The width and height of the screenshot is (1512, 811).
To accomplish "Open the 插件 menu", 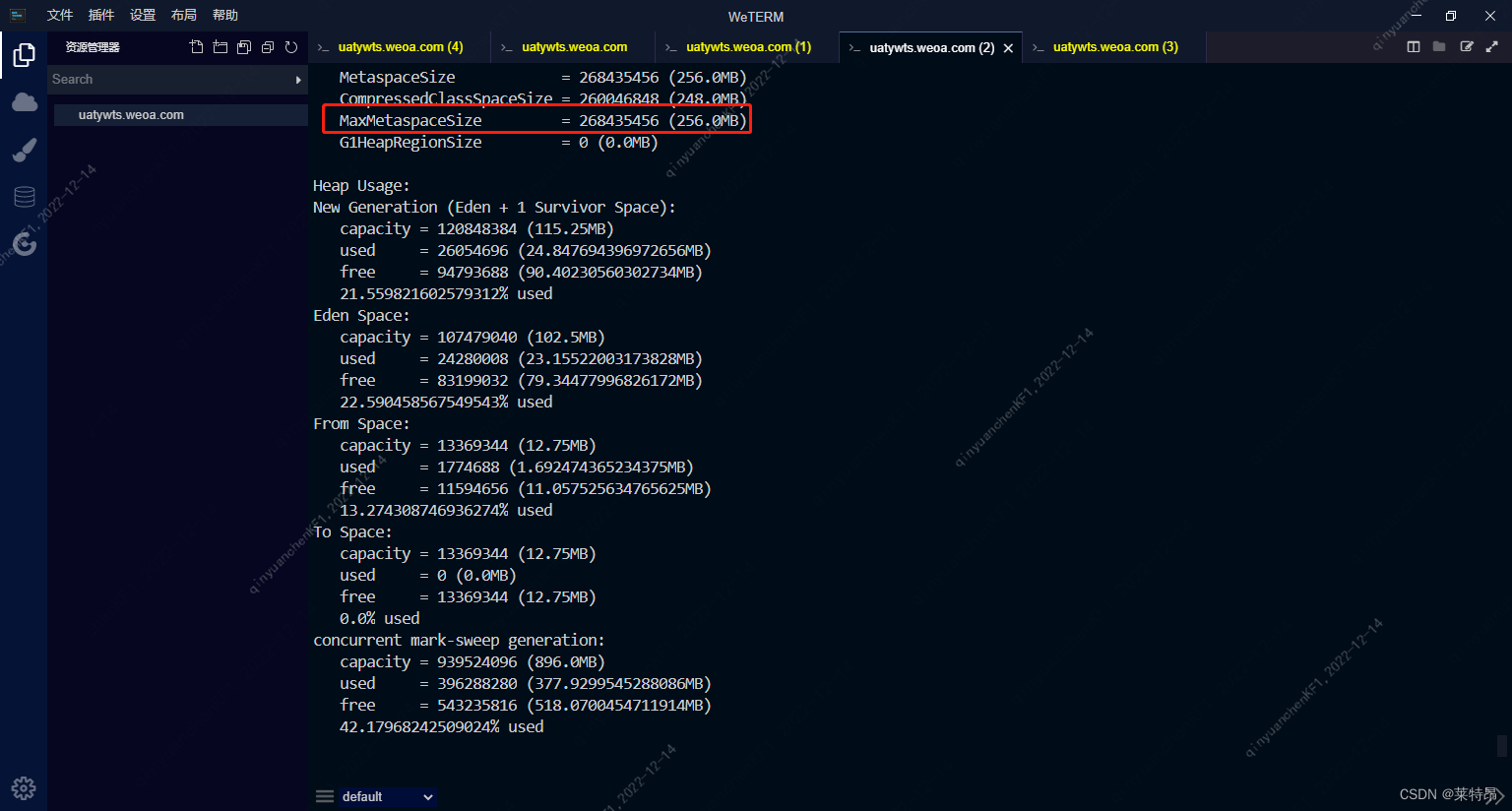I will click(101, 15).
